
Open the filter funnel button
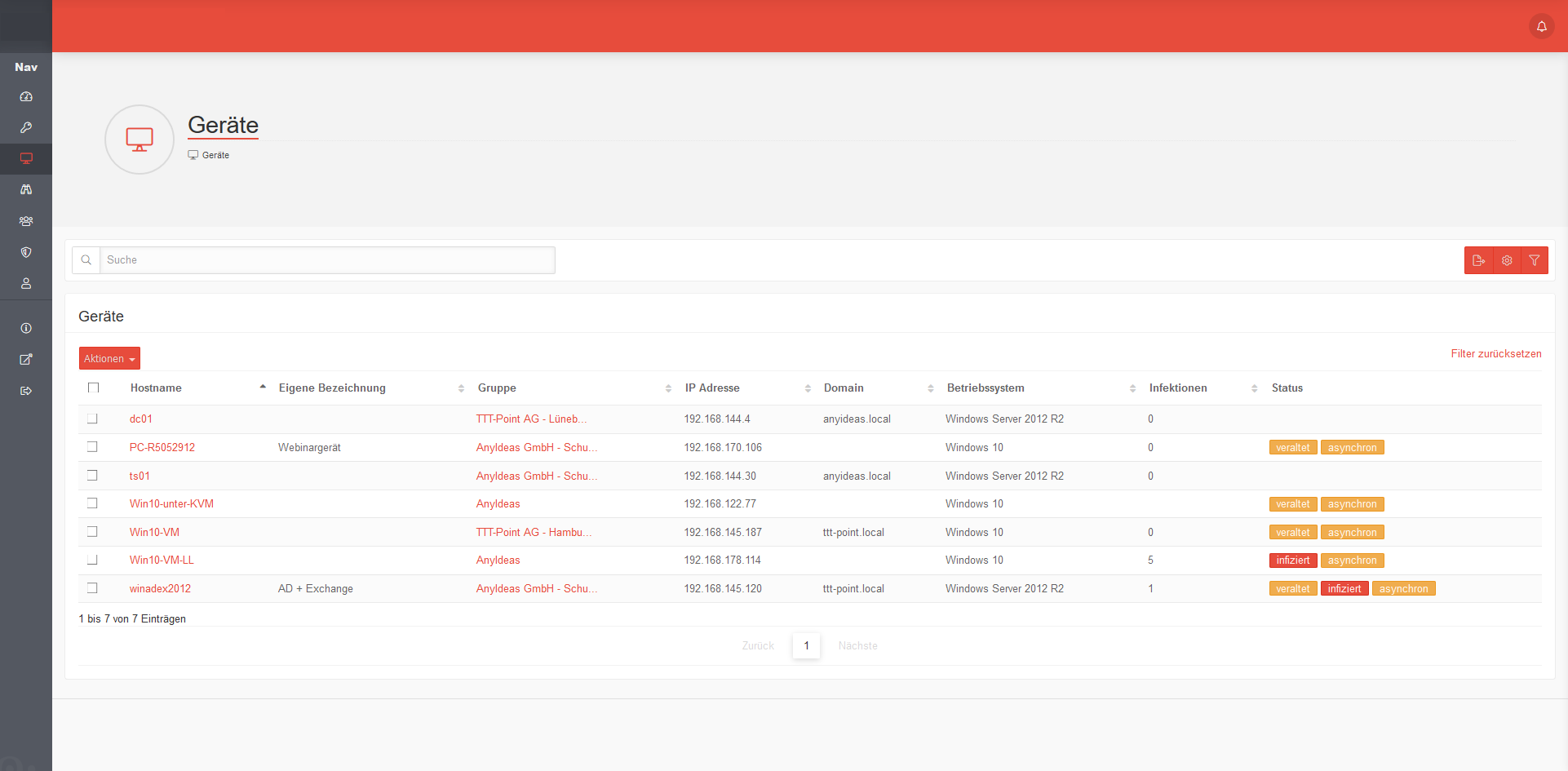tap(1535, 260)
